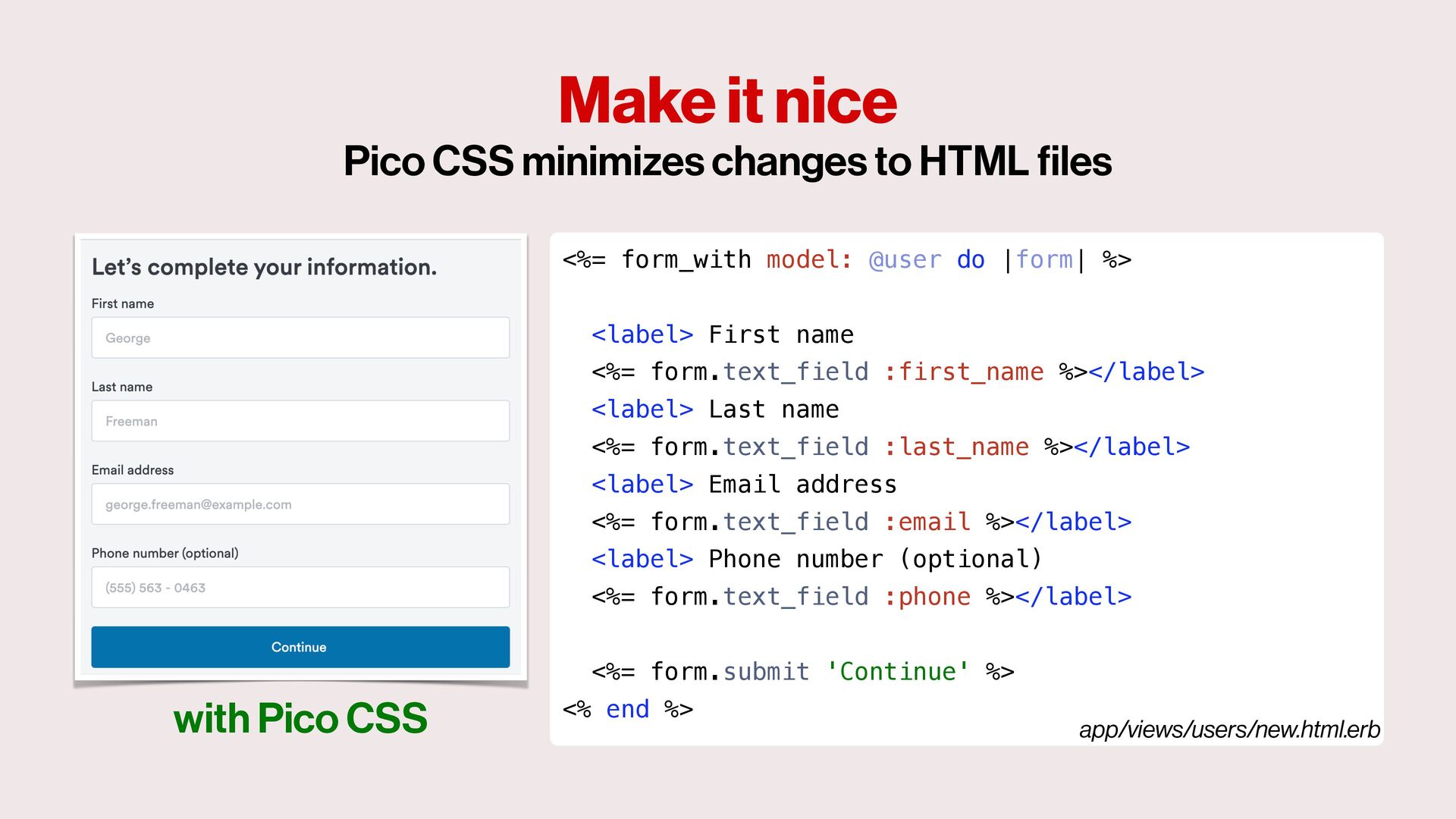Click the :first_name symbol in code

(x=963, y=372)
